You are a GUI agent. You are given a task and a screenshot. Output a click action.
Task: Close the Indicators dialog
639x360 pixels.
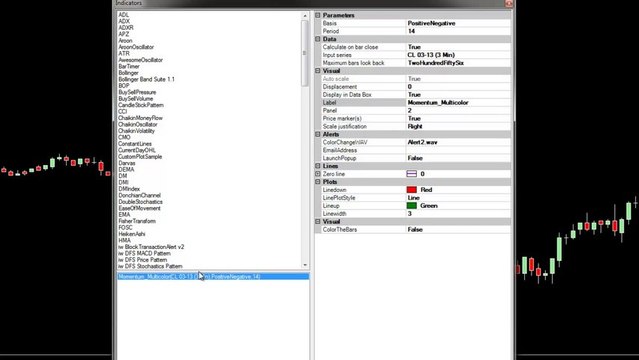coord(509,3)
